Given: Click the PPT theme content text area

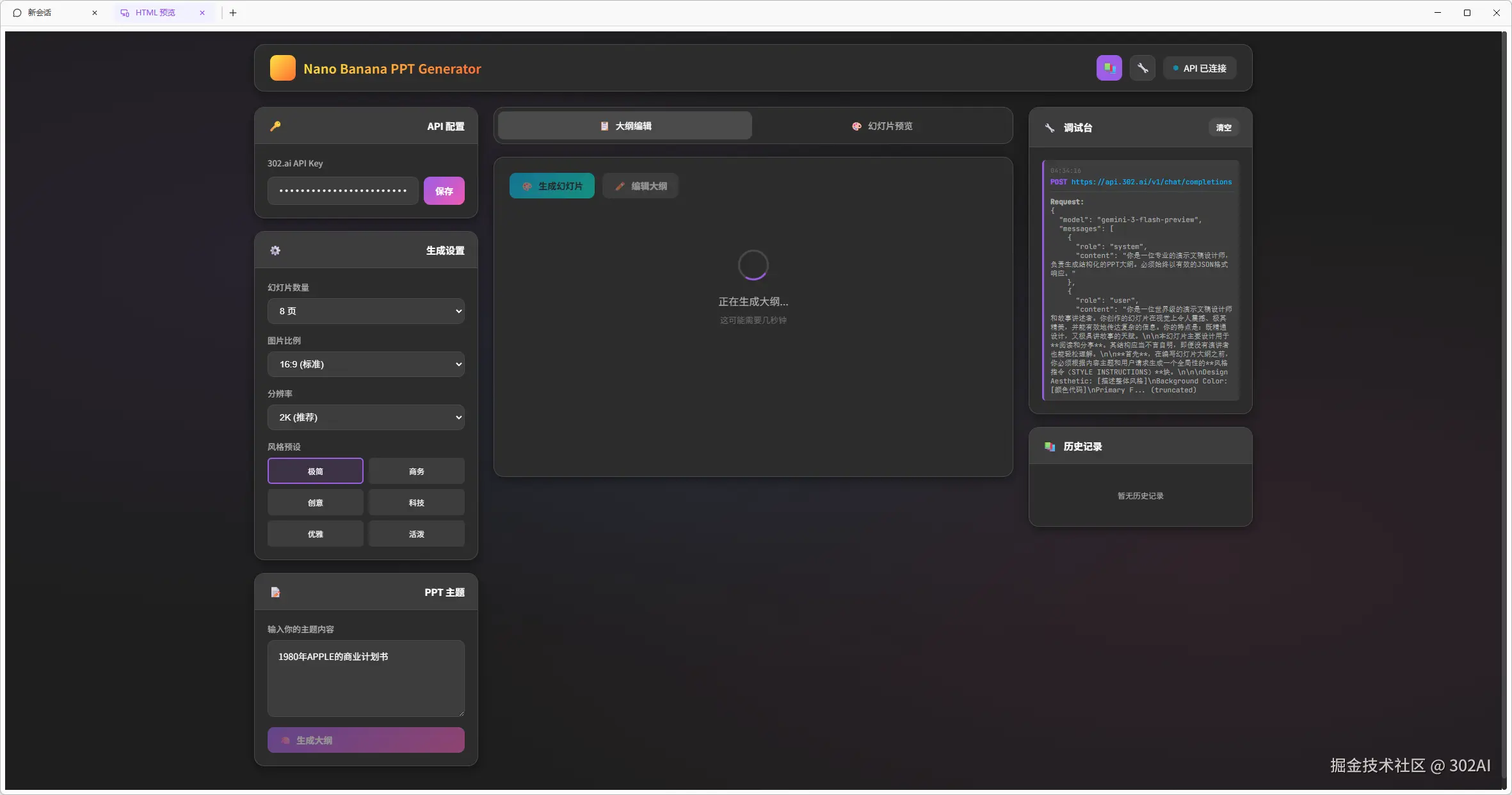Looking at the screenshot, I should click(366, 679).
